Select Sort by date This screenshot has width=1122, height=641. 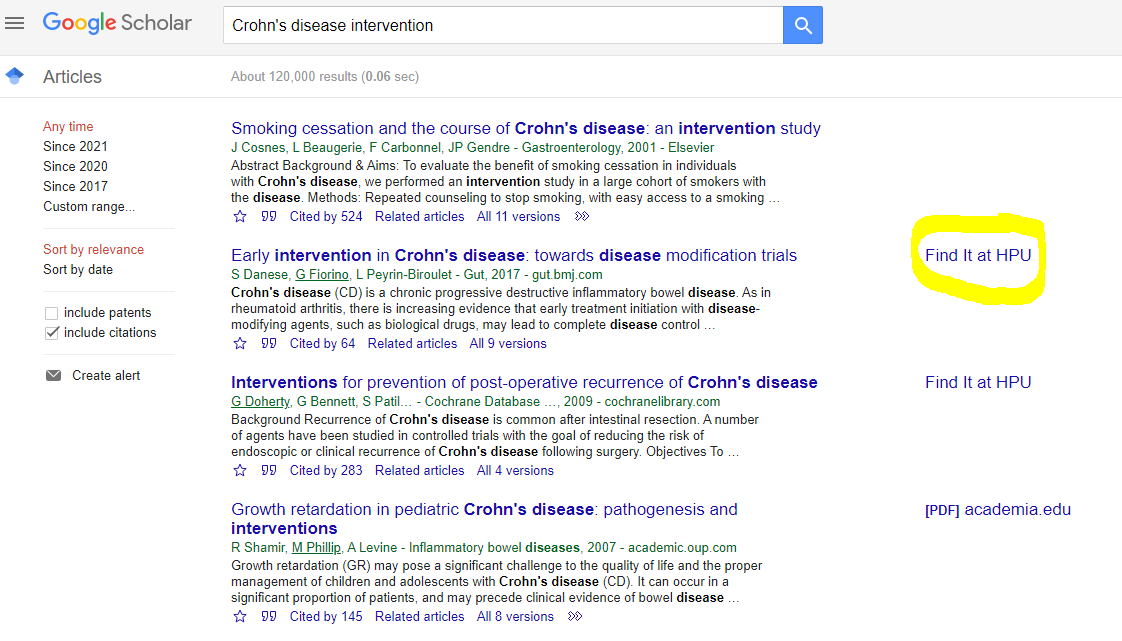[x=78, y=270]
